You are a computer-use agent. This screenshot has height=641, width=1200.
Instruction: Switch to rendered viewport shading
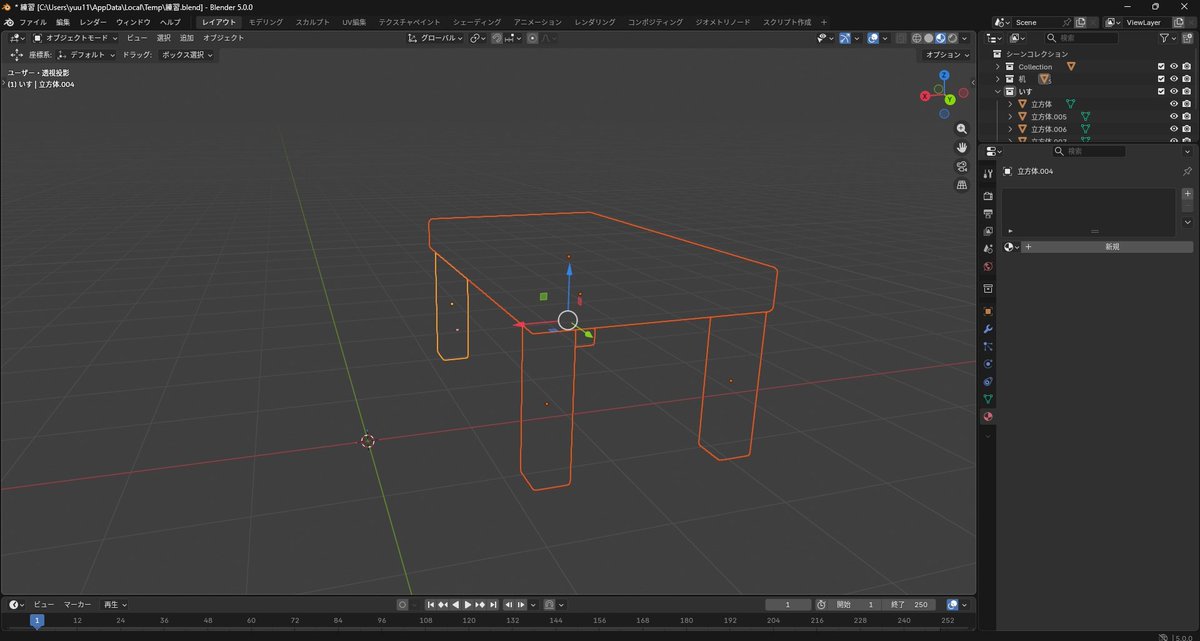point(952,38)
